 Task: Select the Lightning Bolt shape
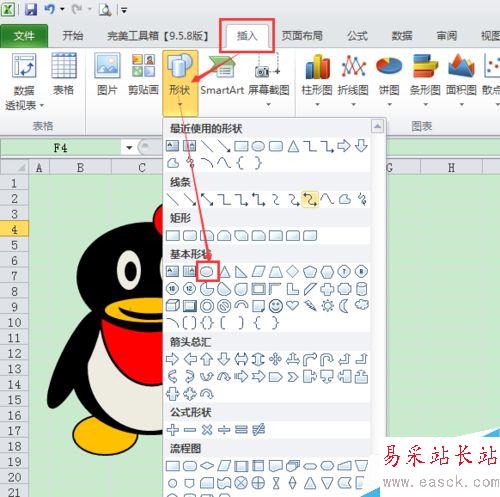[x=310, y=306]
